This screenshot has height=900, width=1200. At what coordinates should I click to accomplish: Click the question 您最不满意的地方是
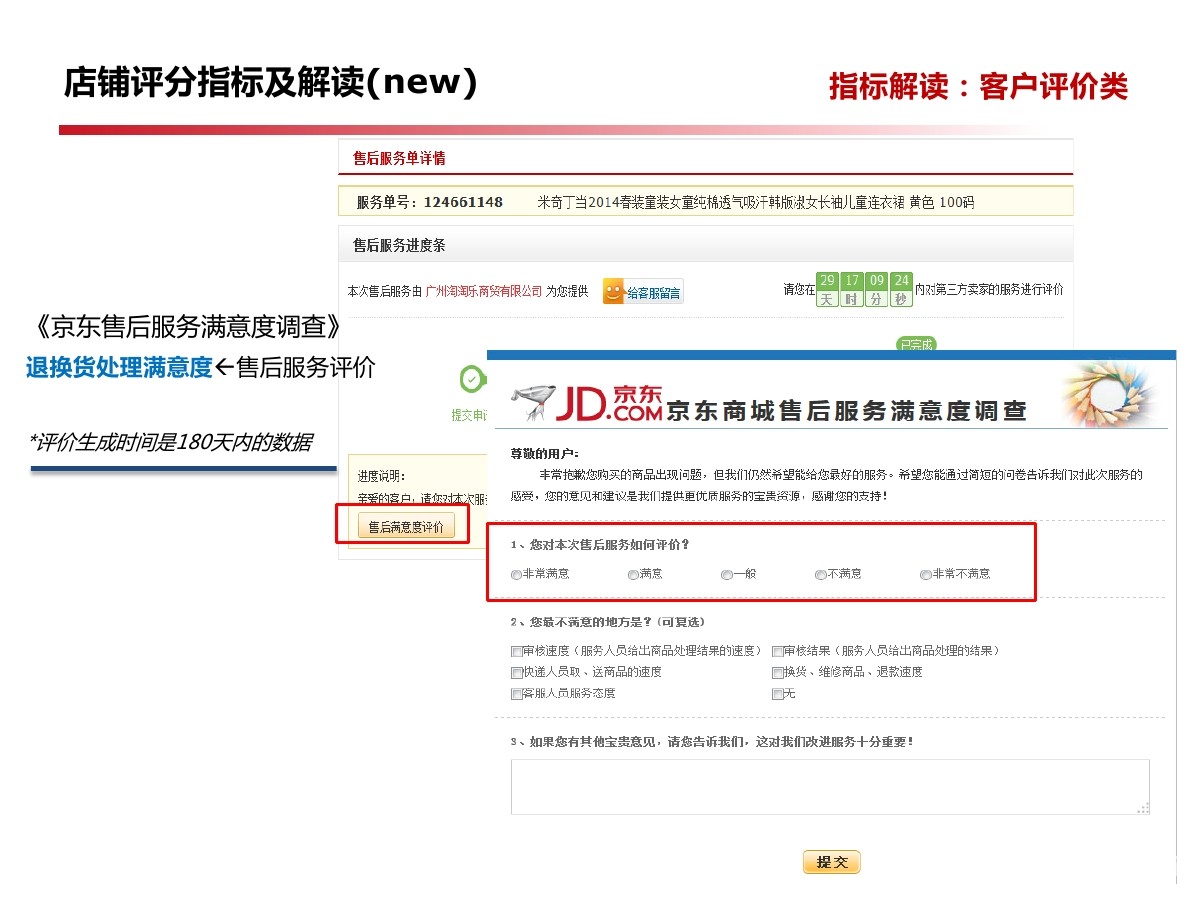(607, 622)
